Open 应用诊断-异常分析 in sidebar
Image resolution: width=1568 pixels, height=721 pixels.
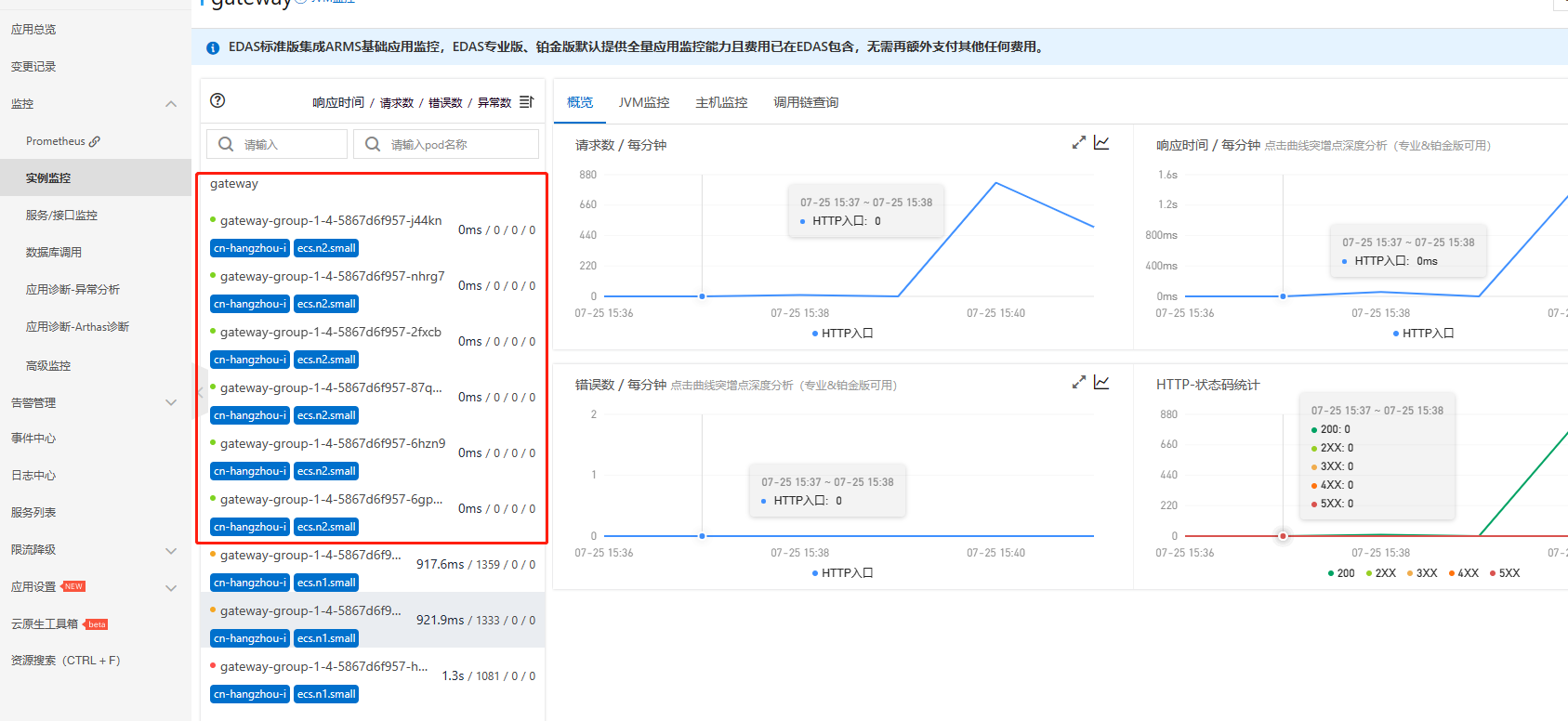coord(72,290)
